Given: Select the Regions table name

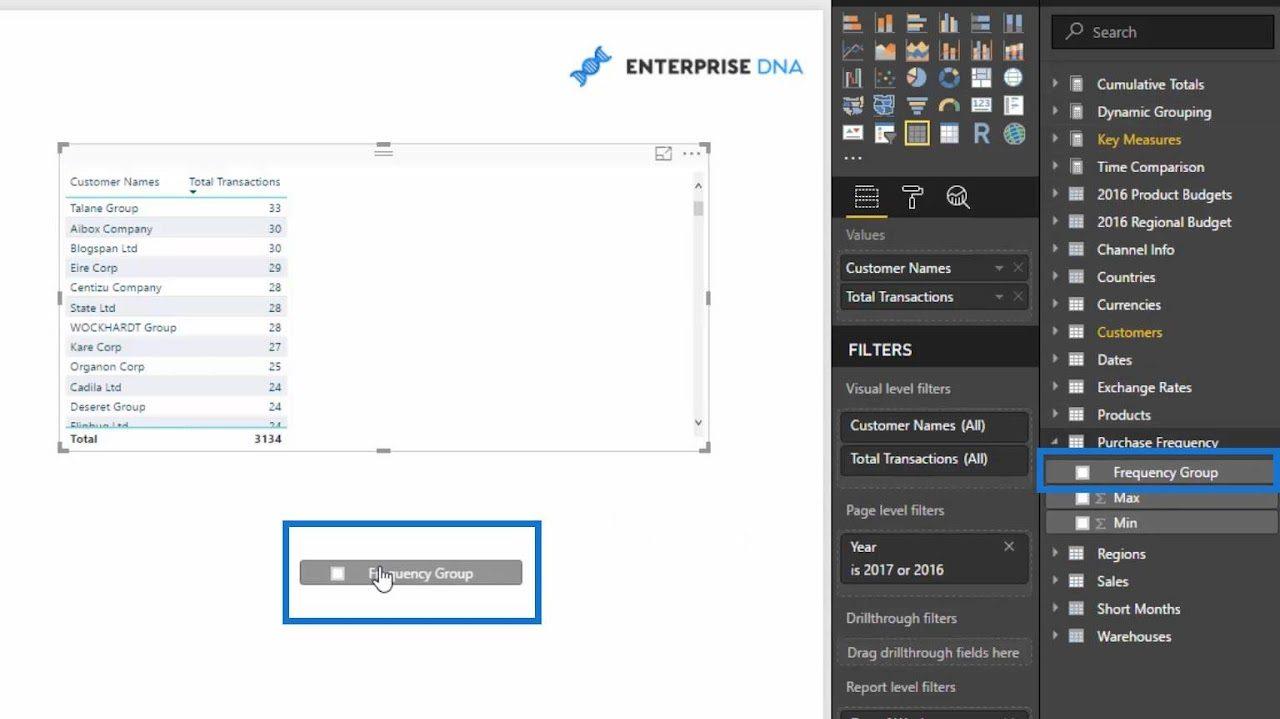Looking at the screenshot, I should tap(1121, 554).
